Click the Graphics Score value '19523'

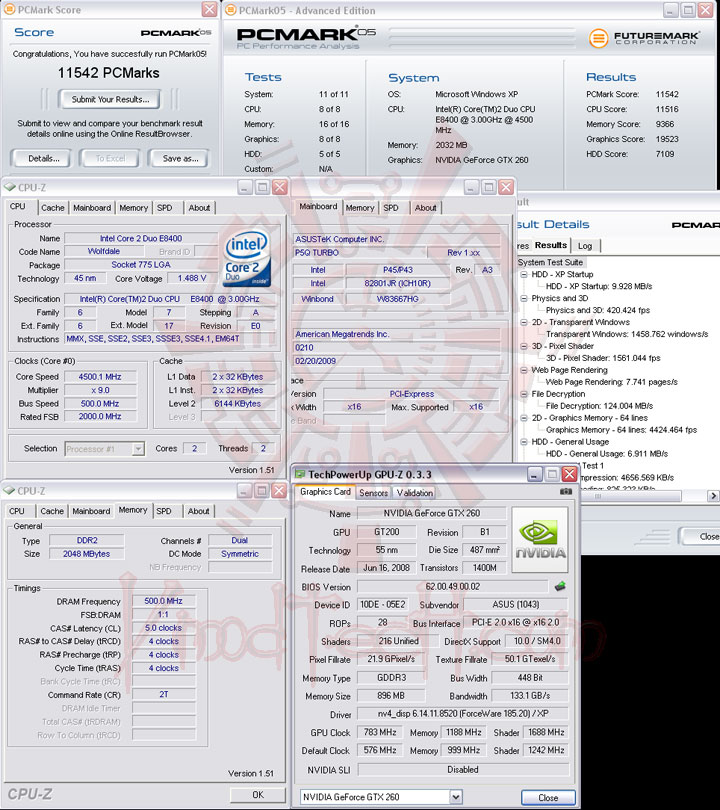point(667,139)
